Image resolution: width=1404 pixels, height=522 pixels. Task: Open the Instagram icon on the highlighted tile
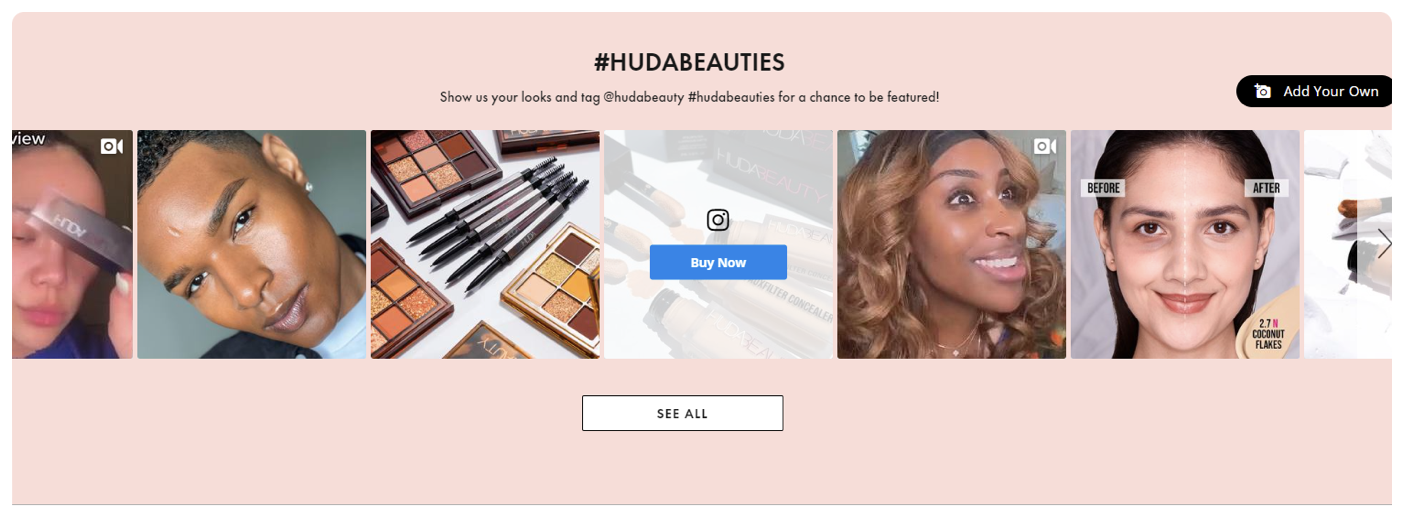coord(718,220)
